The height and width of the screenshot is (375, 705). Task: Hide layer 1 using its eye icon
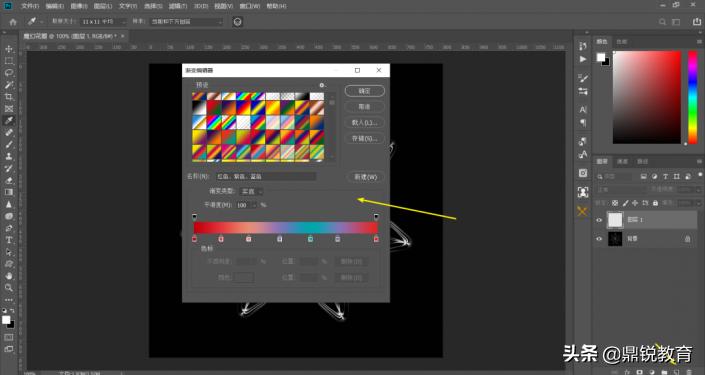(x=599, y=220)
